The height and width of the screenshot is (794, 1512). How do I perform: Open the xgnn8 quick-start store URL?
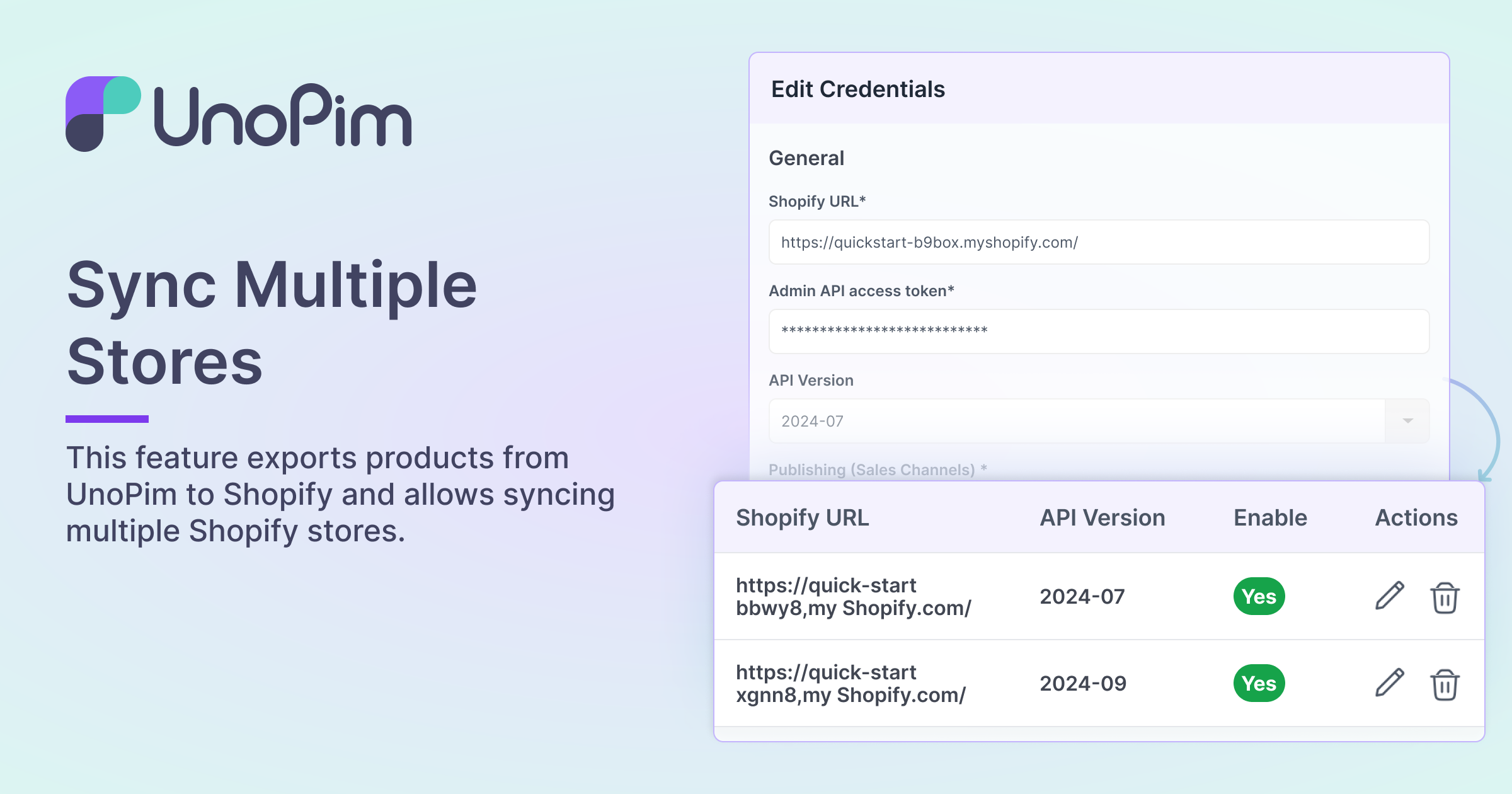(850, 684)
